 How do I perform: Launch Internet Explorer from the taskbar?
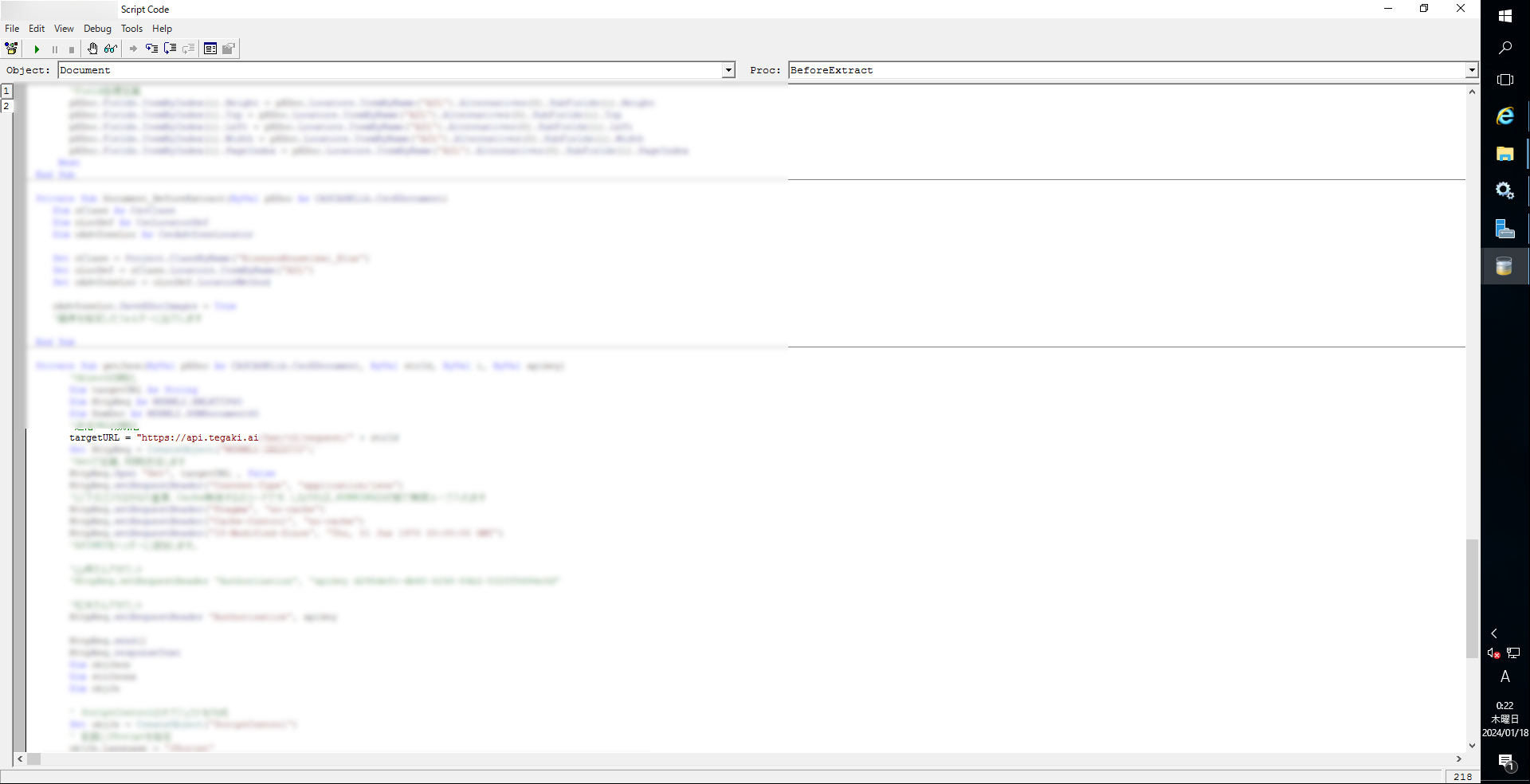[1505, 116]
